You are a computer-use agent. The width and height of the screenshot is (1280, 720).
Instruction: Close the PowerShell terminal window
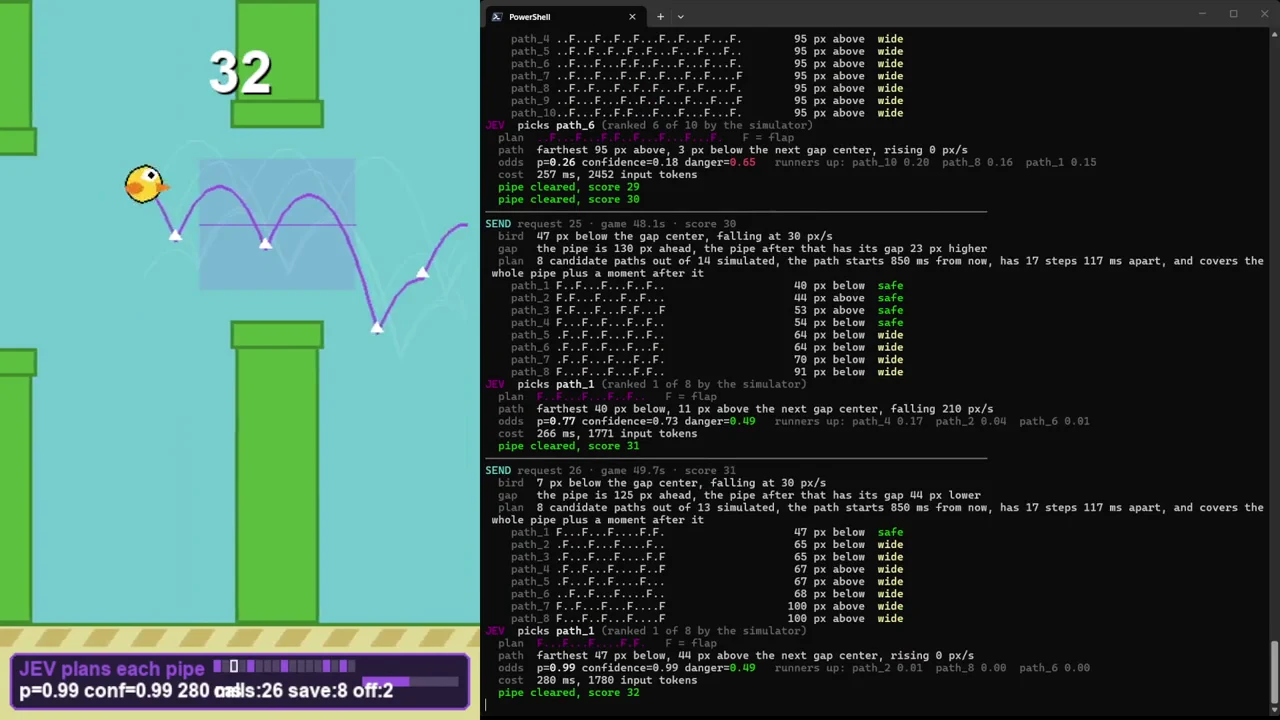click(x=1264, y=14)
